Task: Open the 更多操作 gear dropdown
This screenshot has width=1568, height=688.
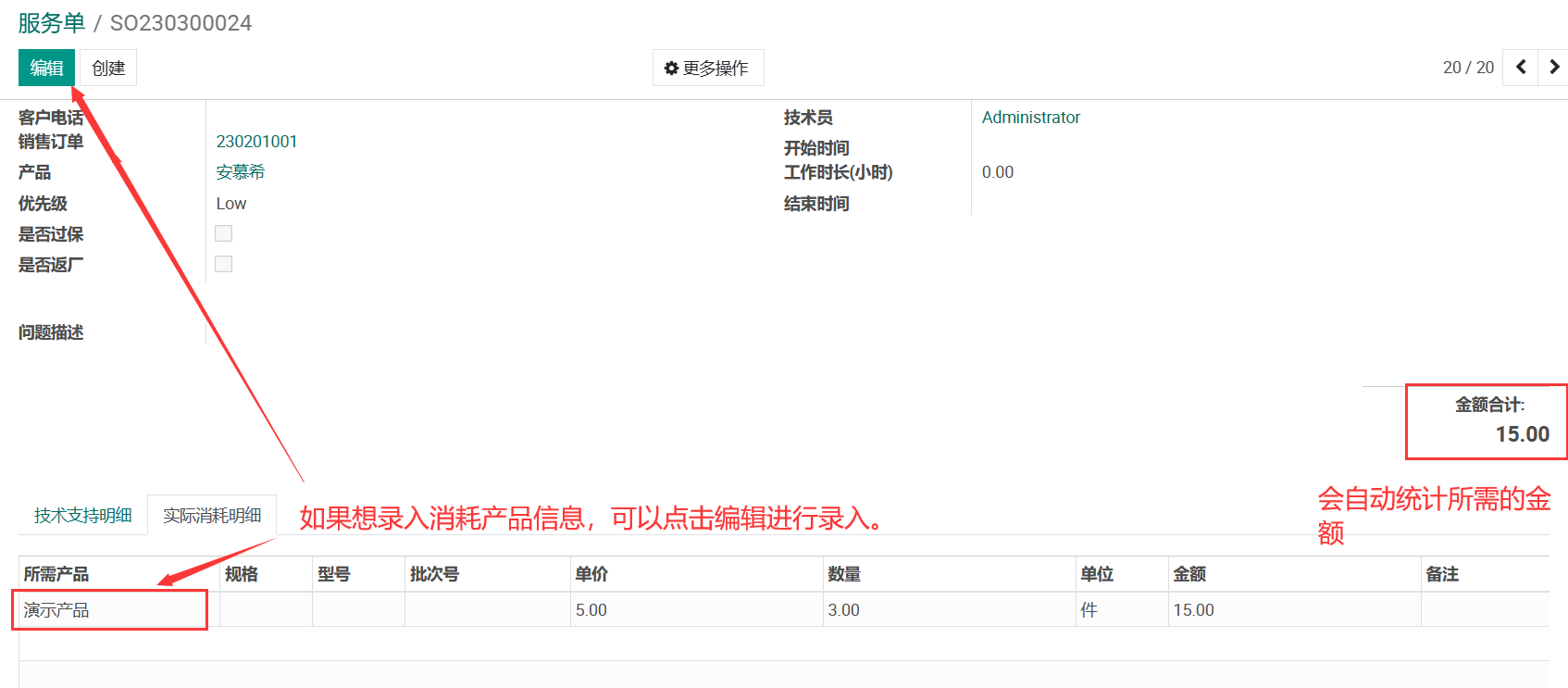Action: pyautogui.click(x=707, y=68)
